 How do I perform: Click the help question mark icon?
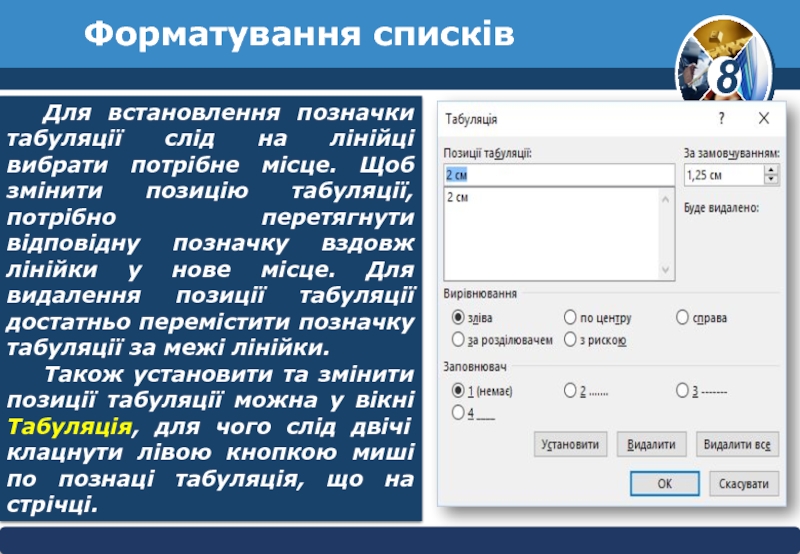[721, 118]
